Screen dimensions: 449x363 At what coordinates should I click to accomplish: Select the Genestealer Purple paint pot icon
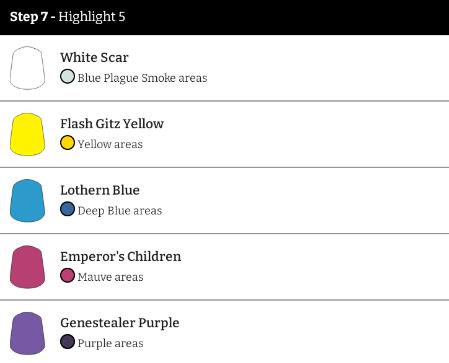pyautogui.click(x=27, y=333)
